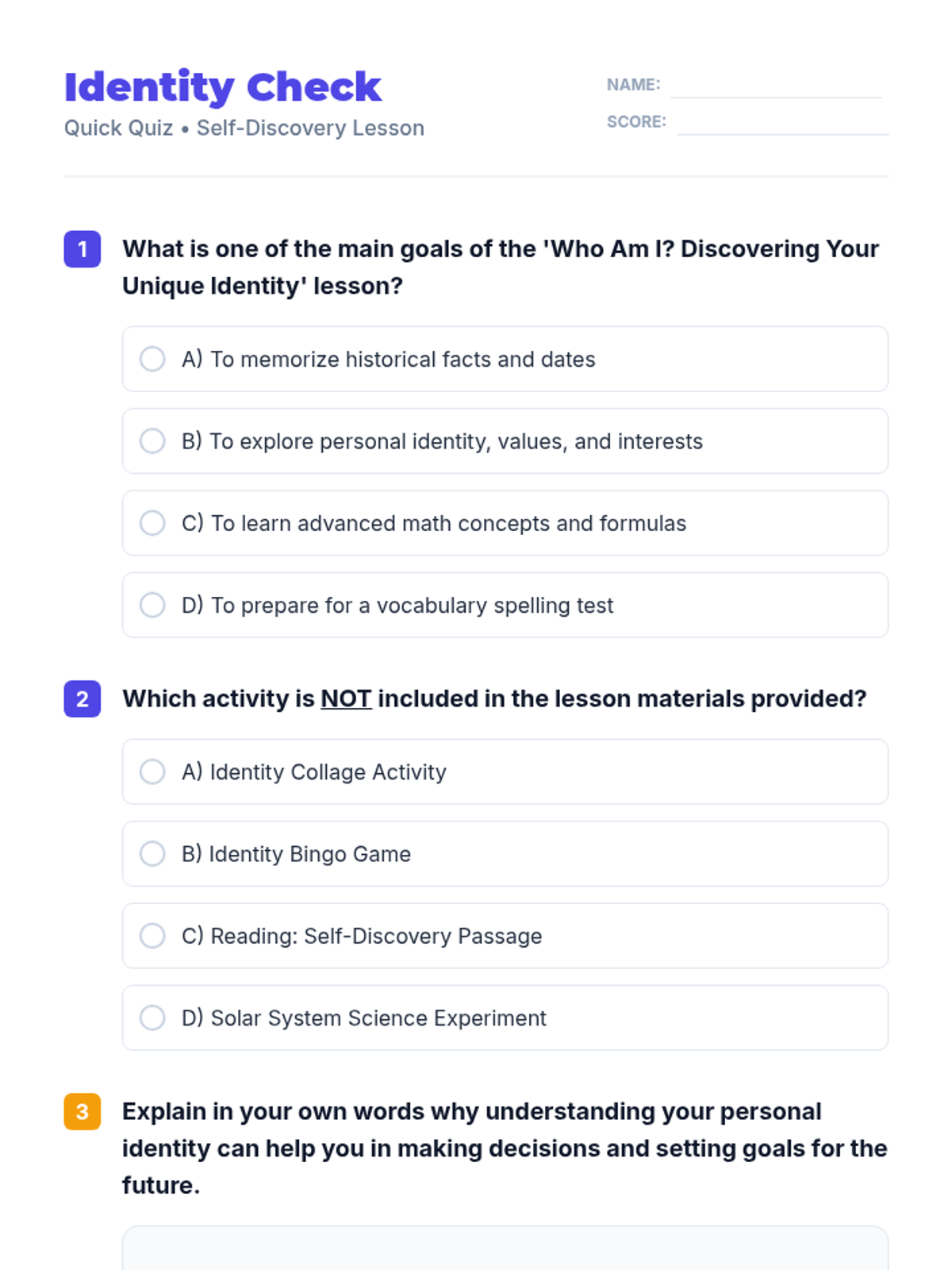Click the Identity Check title
Screen dimensions: 952x1270
(x=223, y=87)
